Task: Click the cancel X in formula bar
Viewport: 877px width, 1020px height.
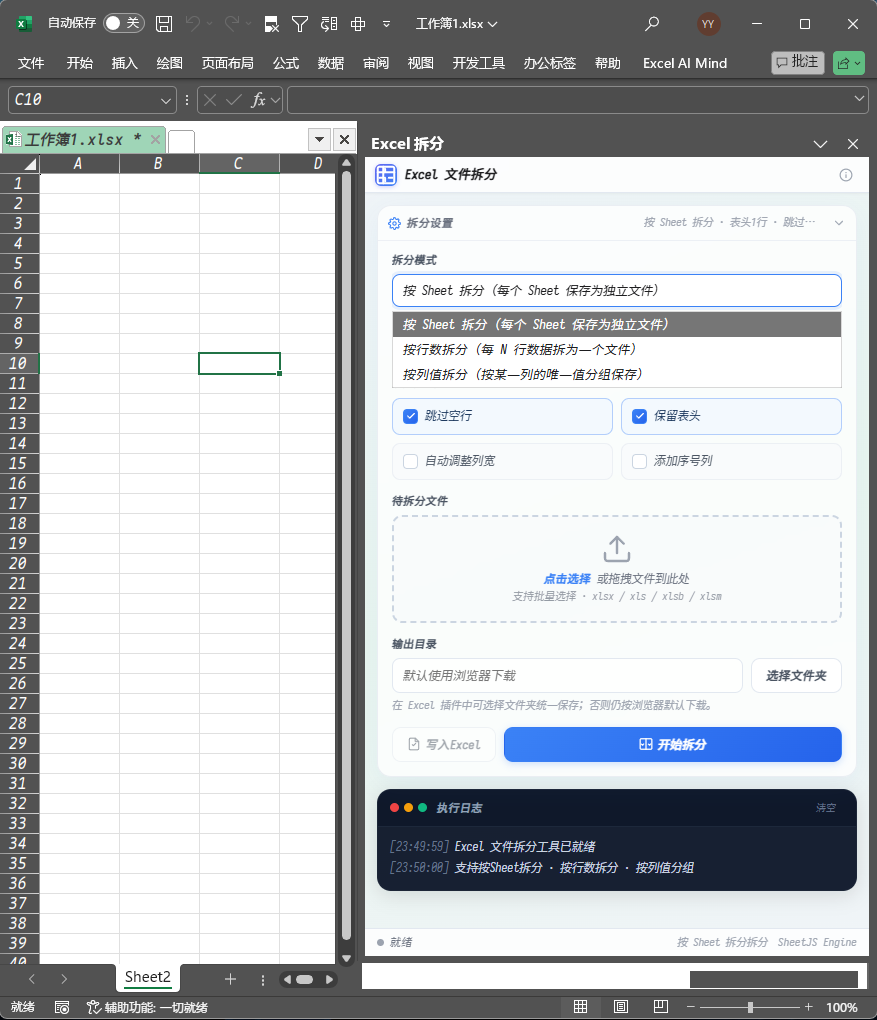Action: (x=209, y=100)
